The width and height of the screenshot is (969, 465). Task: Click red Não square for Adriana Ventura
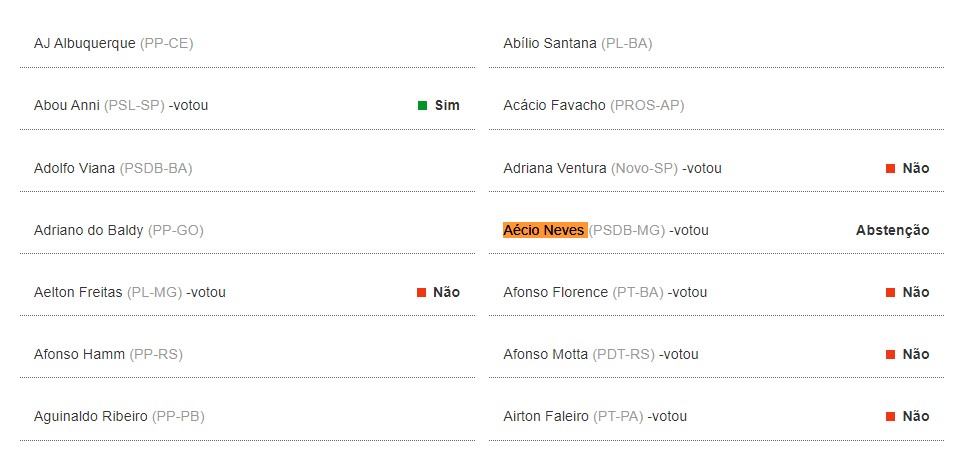point(890,168)
